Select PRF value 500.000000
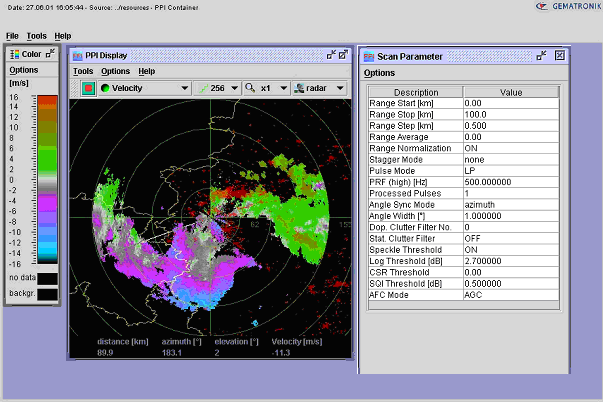 point(511,182)
